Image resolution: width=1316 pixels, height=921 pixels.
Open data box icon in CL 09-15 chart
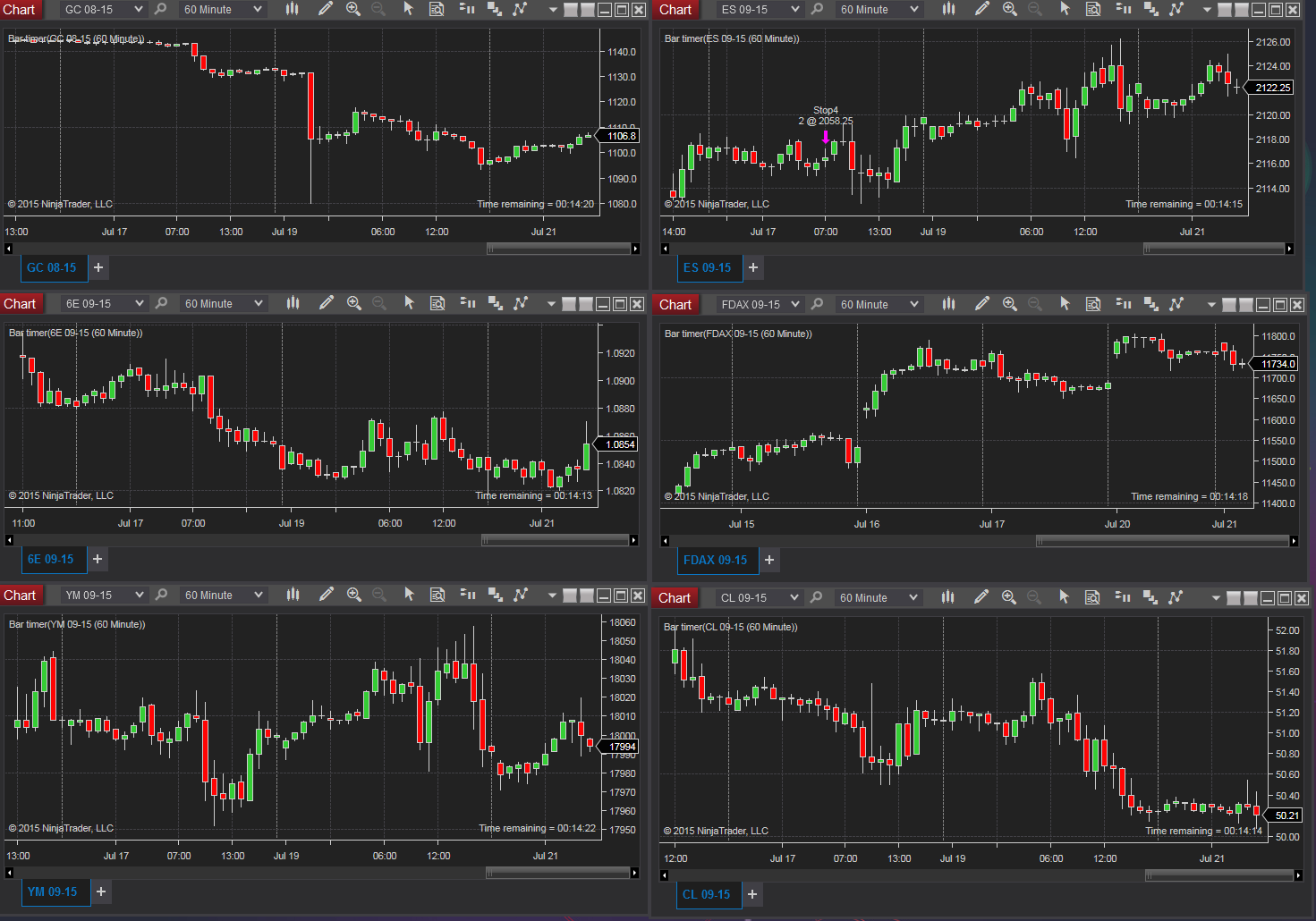tap(1092, 597)
